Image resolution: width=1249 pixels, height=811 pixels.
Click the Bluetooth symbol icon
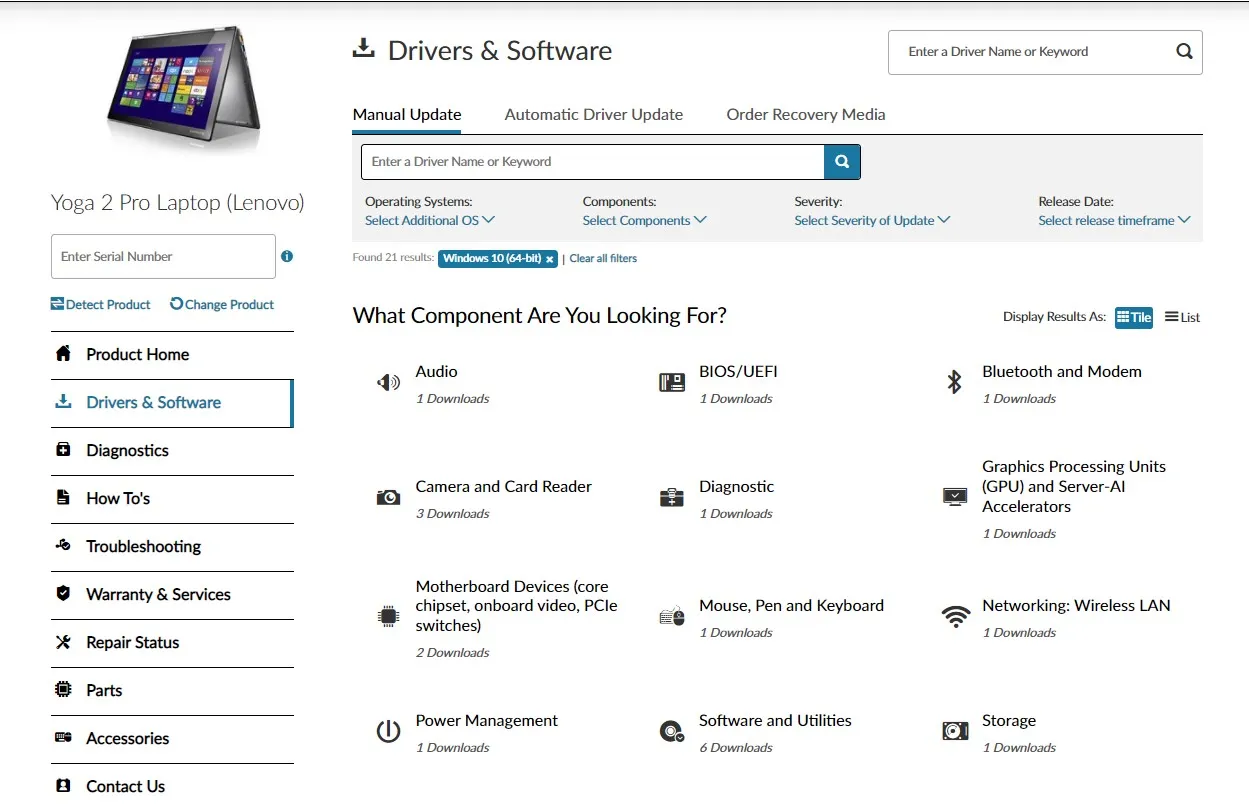click(954, 382)
